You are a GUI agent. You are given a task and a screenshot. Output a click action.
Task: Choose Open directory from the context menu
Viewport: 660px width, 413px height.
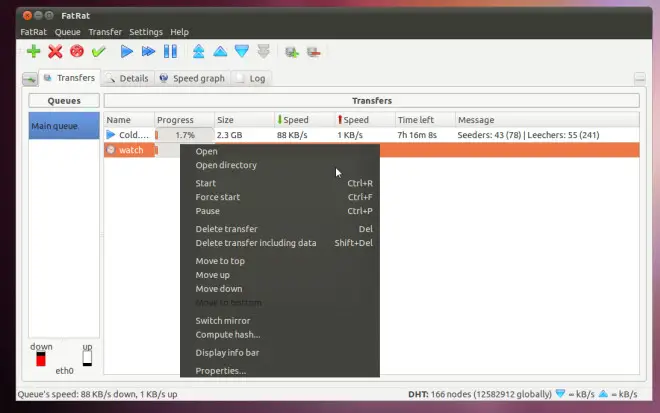click(x=280, y=165)
